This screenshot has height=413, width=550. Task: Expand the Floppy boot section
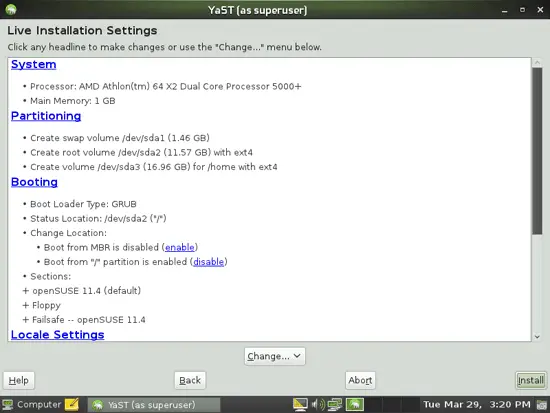click(25, 305)
